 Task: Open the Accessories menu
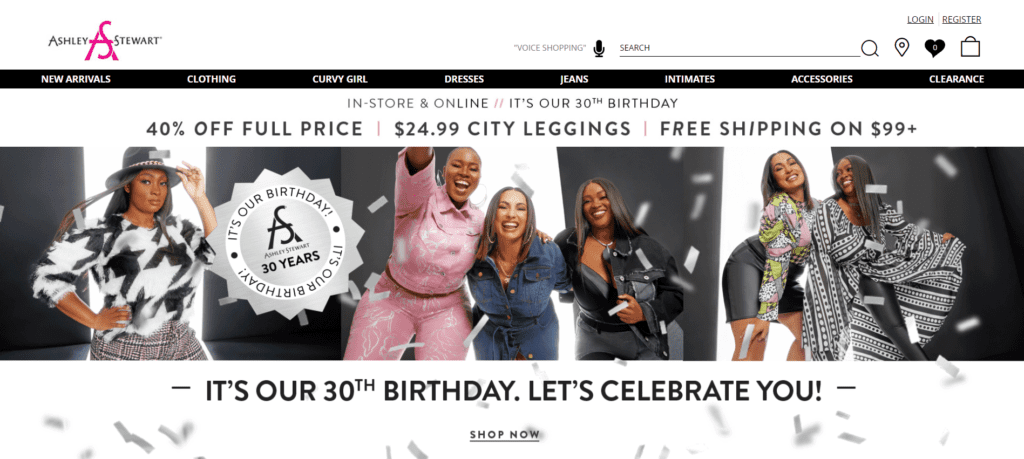point(822,79)
